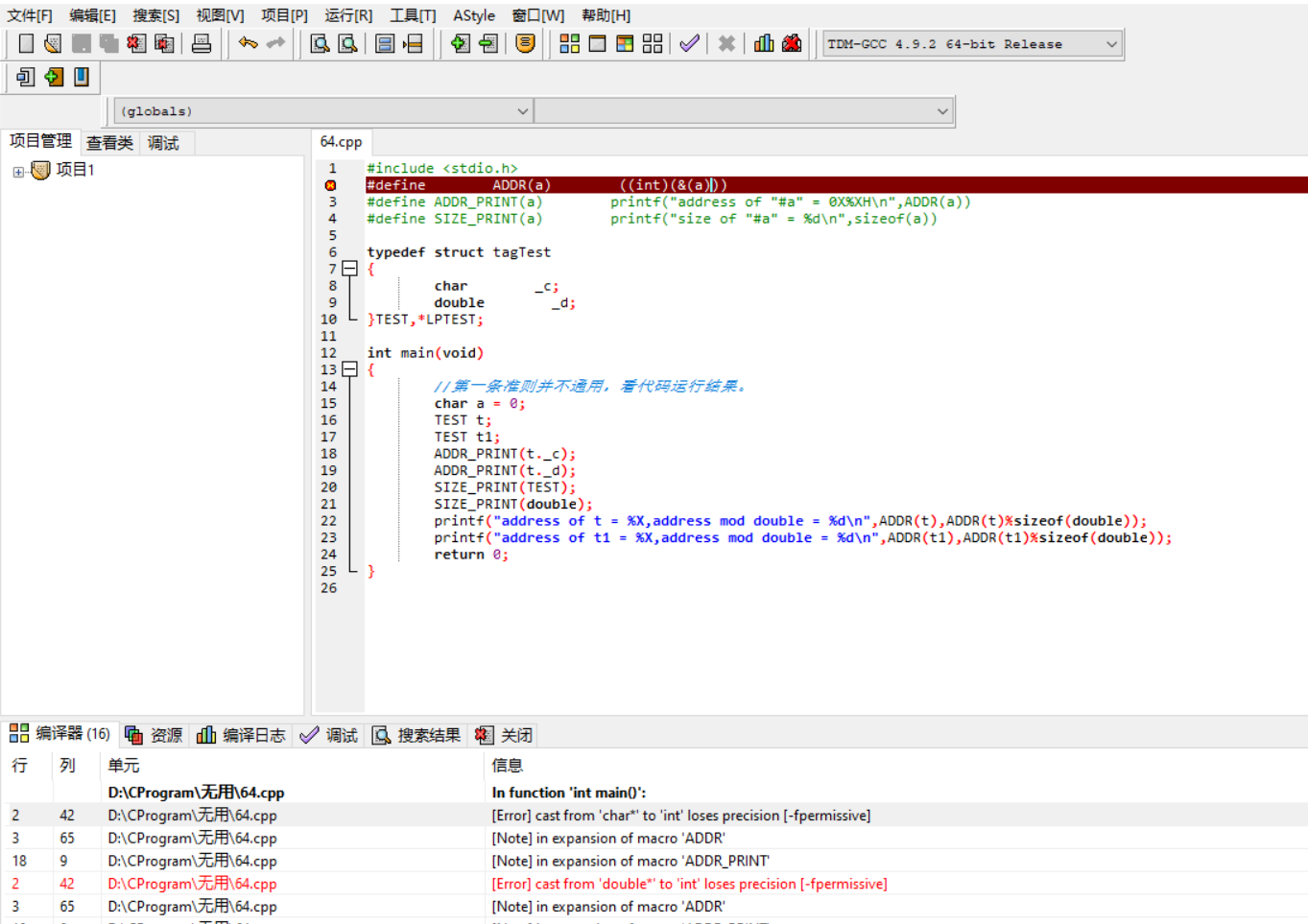The image size is (1308, 924).
Task: Close the current file
Action: pyautogui.click(x=137, y=43)
